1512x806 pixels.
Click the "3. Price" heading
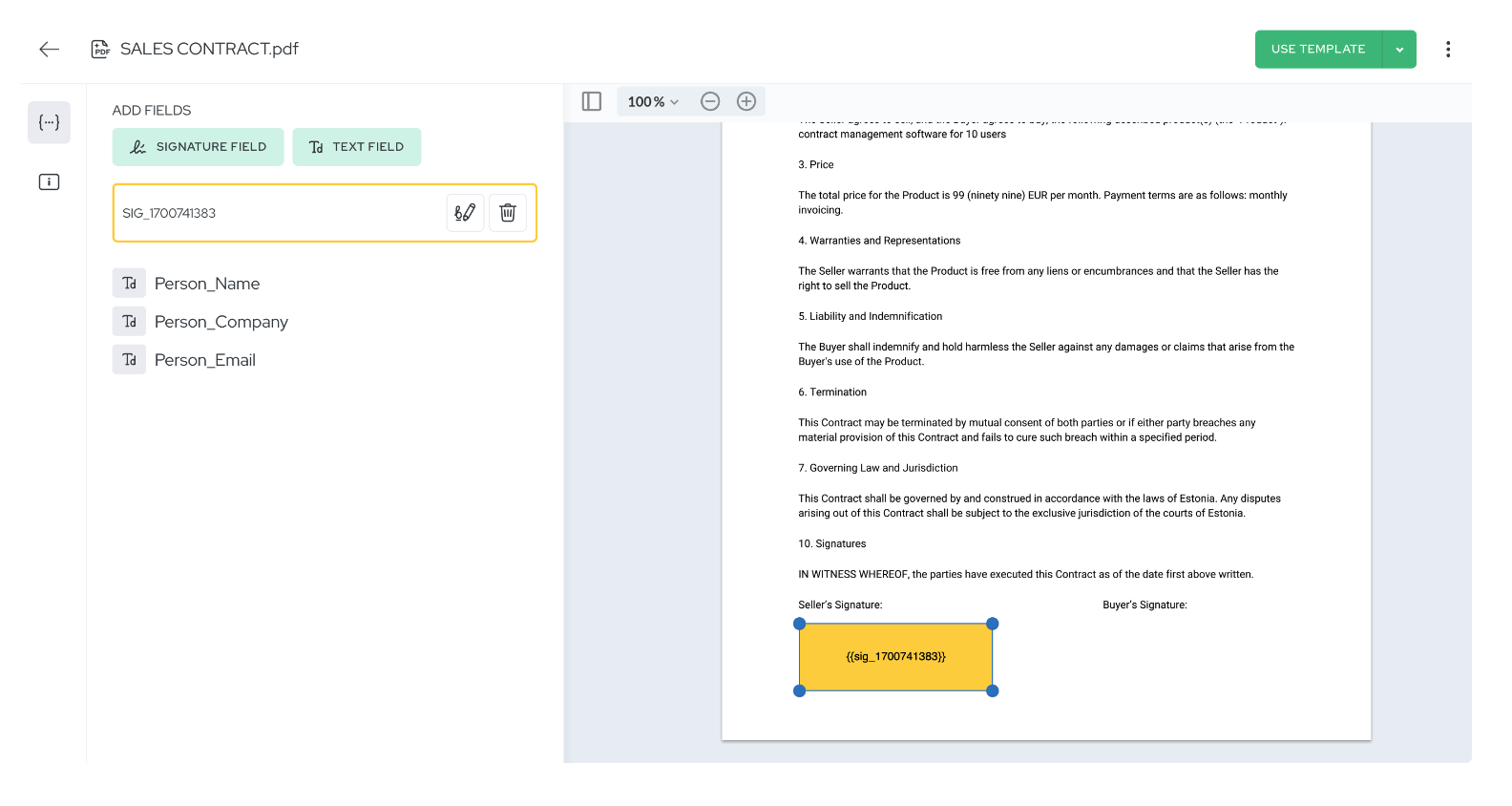(x=816, y=165)
